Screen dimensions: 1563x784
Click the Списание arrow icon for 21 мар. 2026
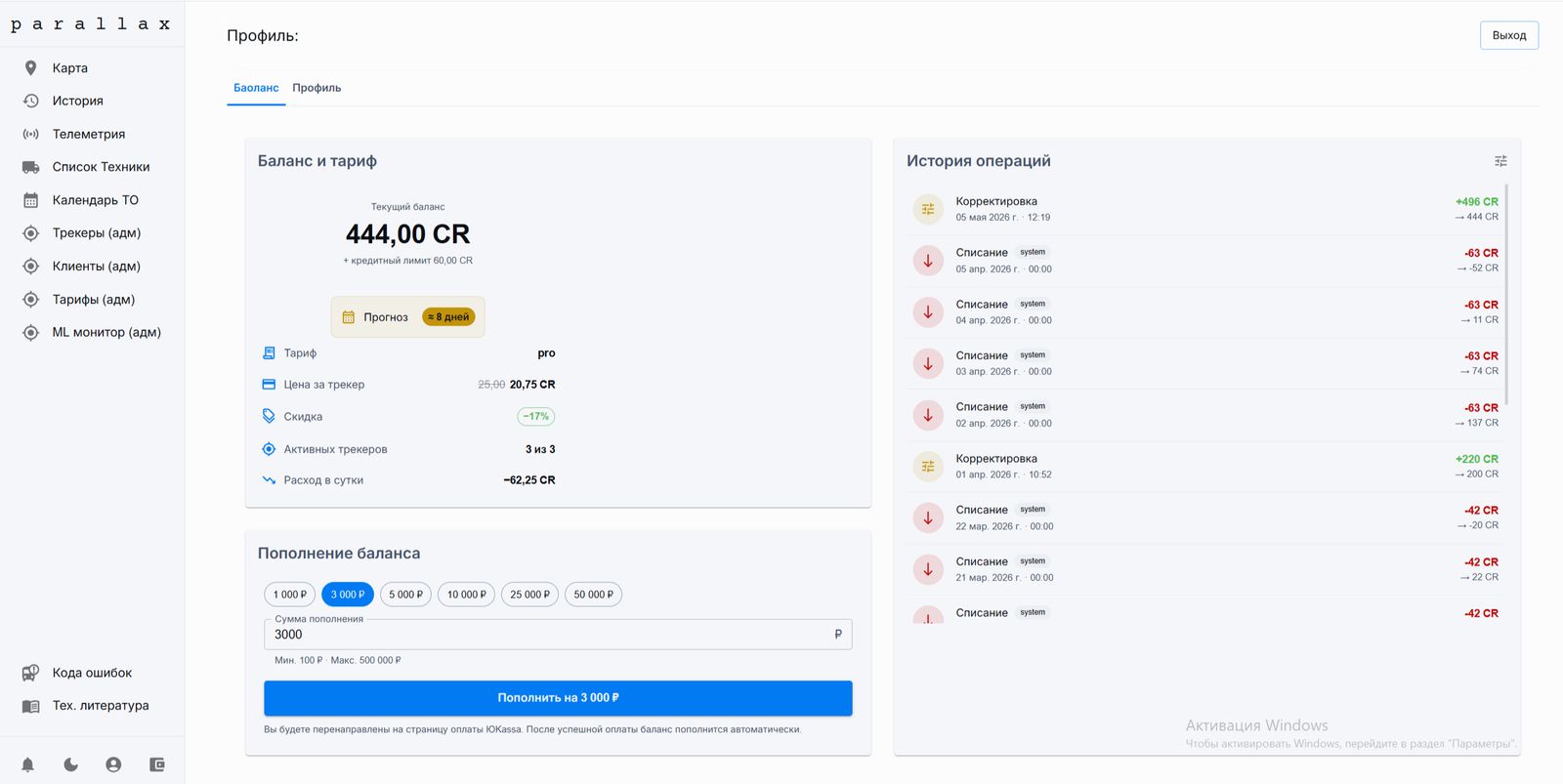click(x=928, y=569)
